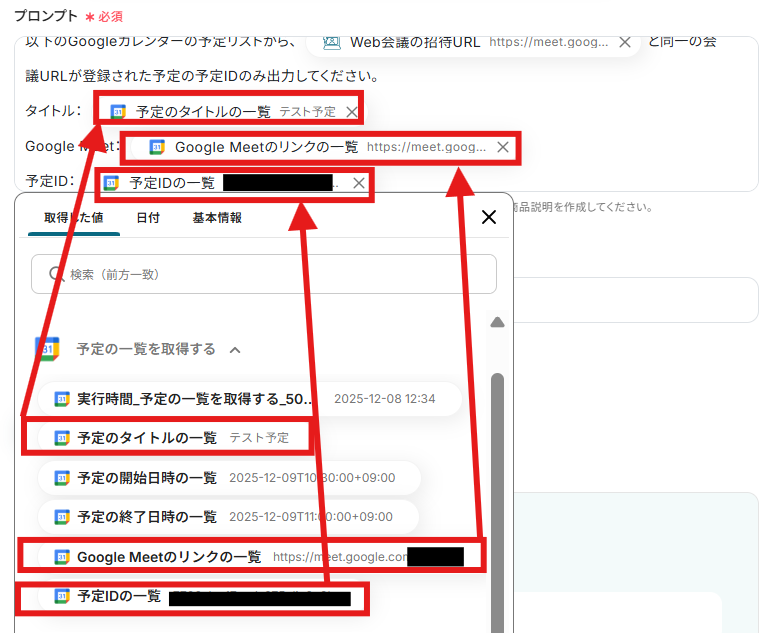Image resolution: width=771 pixels, height=633 pixels.
Task: Select 実行時間_予定の一覧を取得する value
Action: [x=249, y=399]
